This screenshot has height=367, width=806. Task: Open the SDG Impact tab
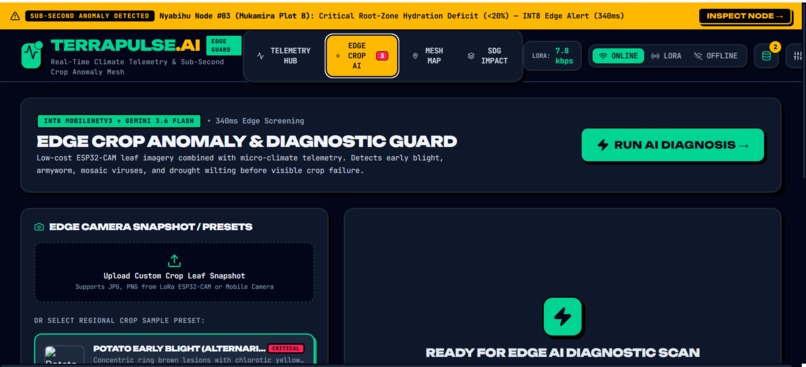coord(488,56)
